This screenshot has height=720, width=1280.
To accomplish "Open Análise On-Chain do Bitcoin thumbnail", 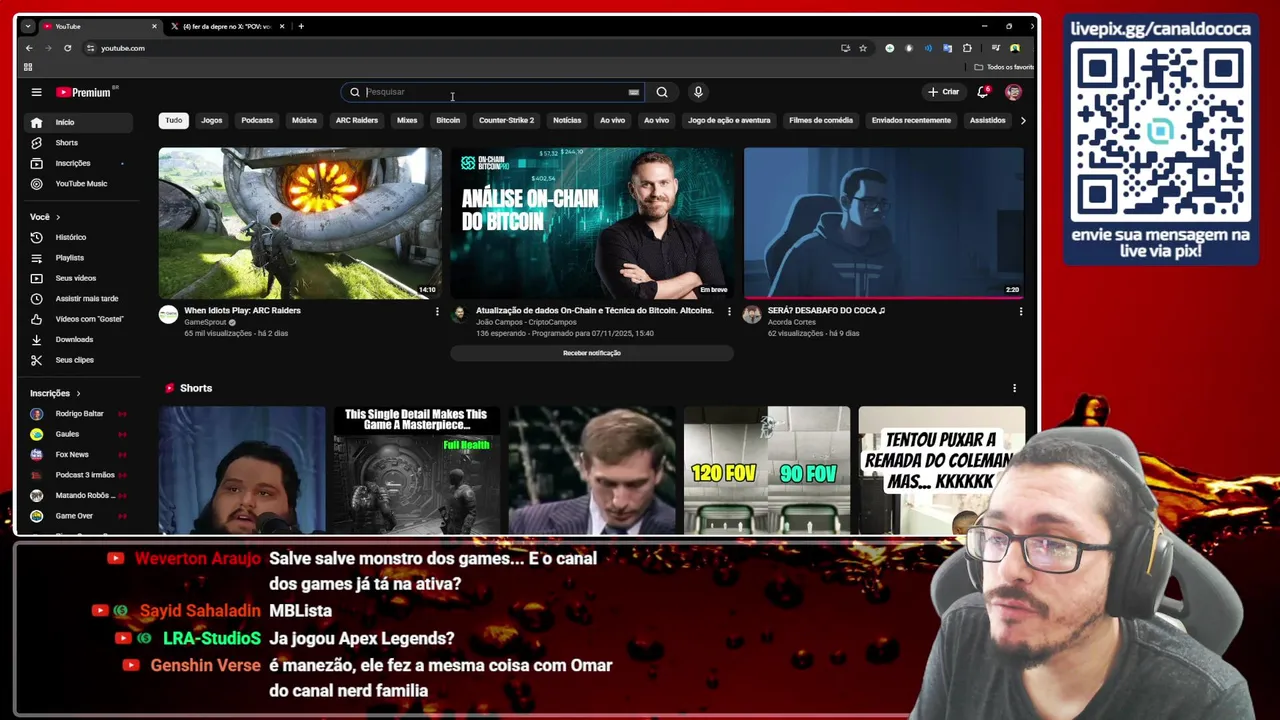I will coord(592,223).
